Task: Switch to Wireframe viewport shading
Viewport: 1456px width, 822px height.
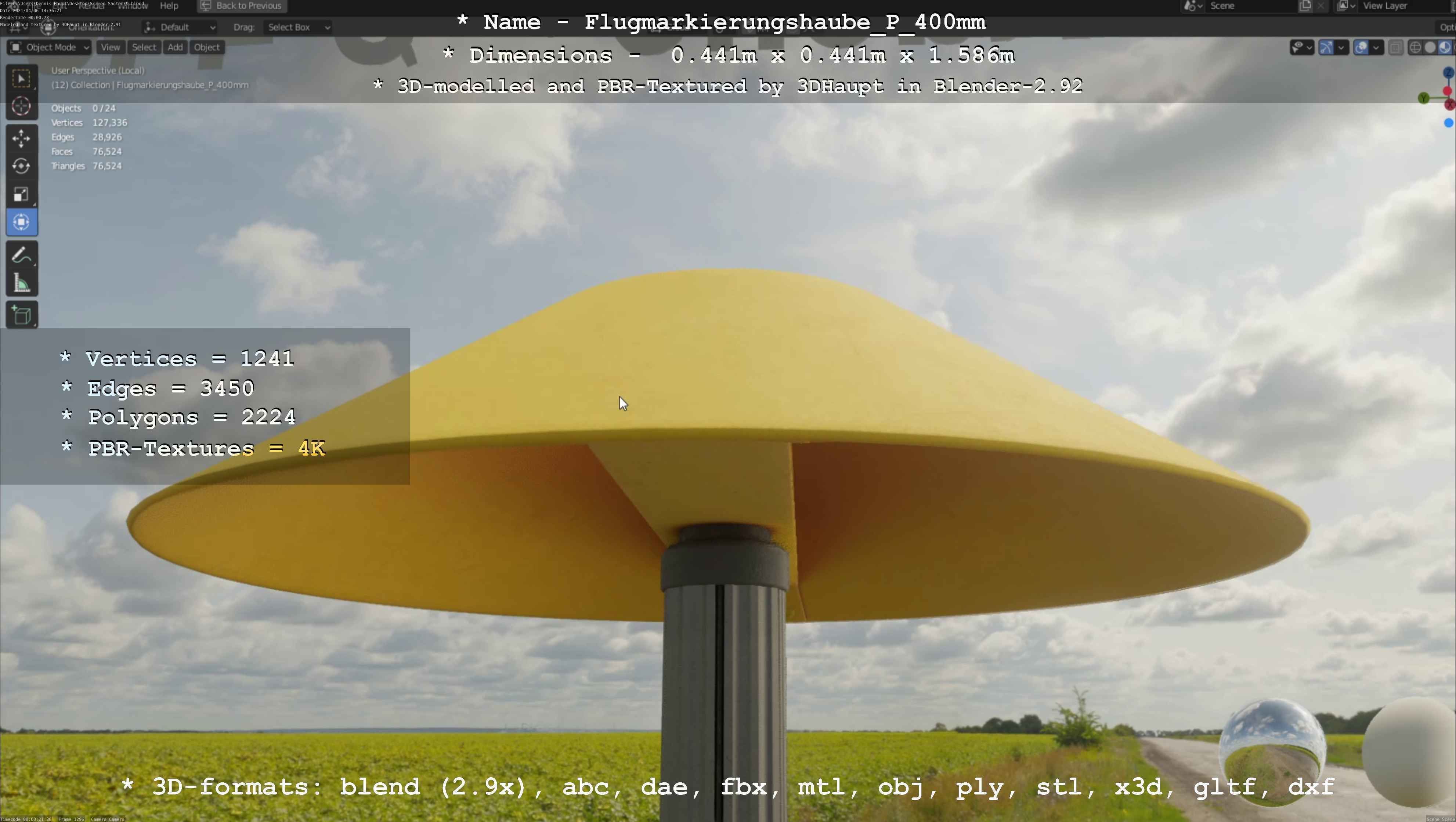Action: (1415, 47)
